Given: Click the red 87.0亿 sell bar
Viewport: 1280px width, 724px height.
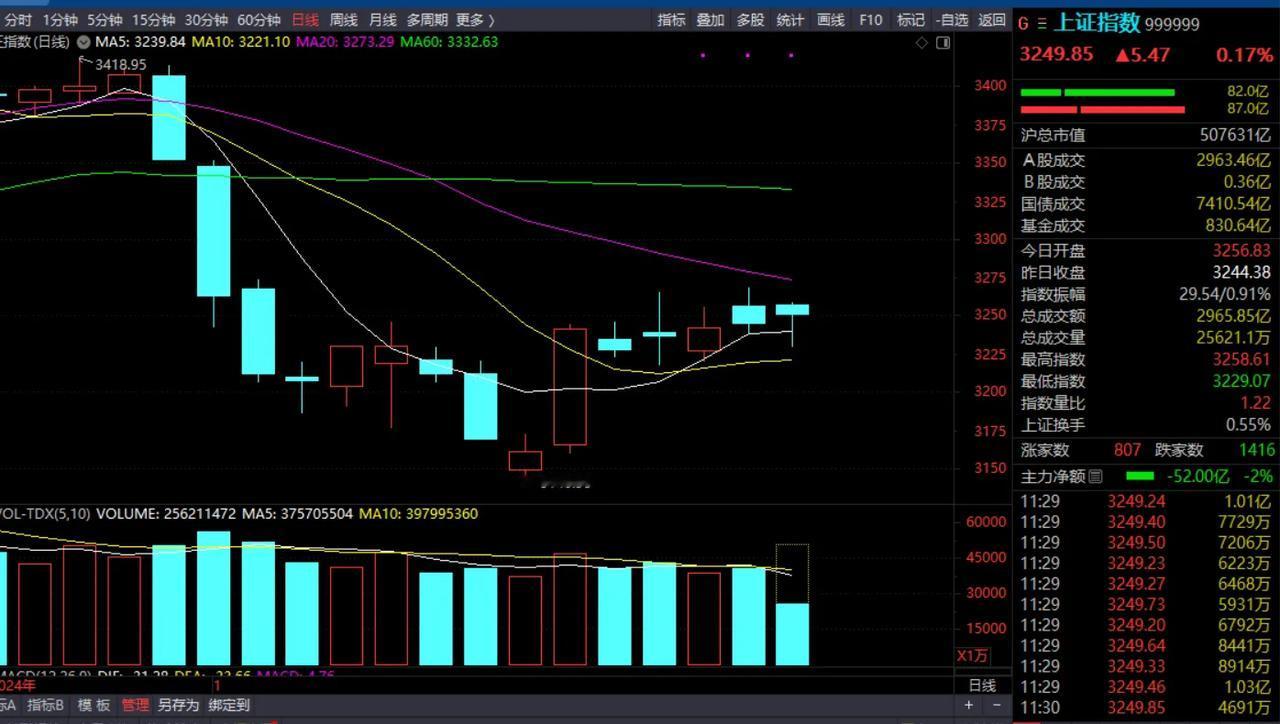Looking at the screenshot, I should 1102,109.
